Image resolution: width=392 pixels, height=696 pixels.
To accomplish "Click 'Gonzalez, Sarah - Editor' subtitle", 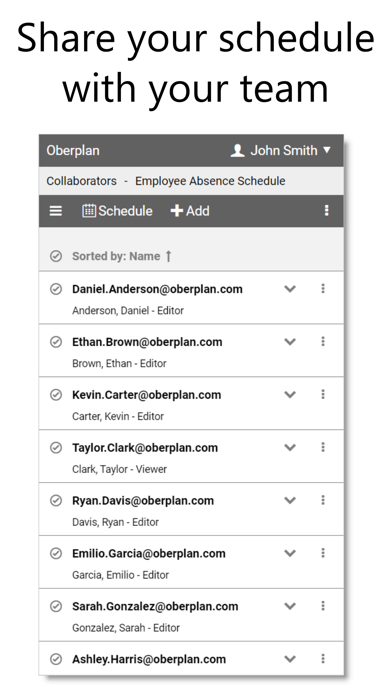I will click(x=126, y=628).
